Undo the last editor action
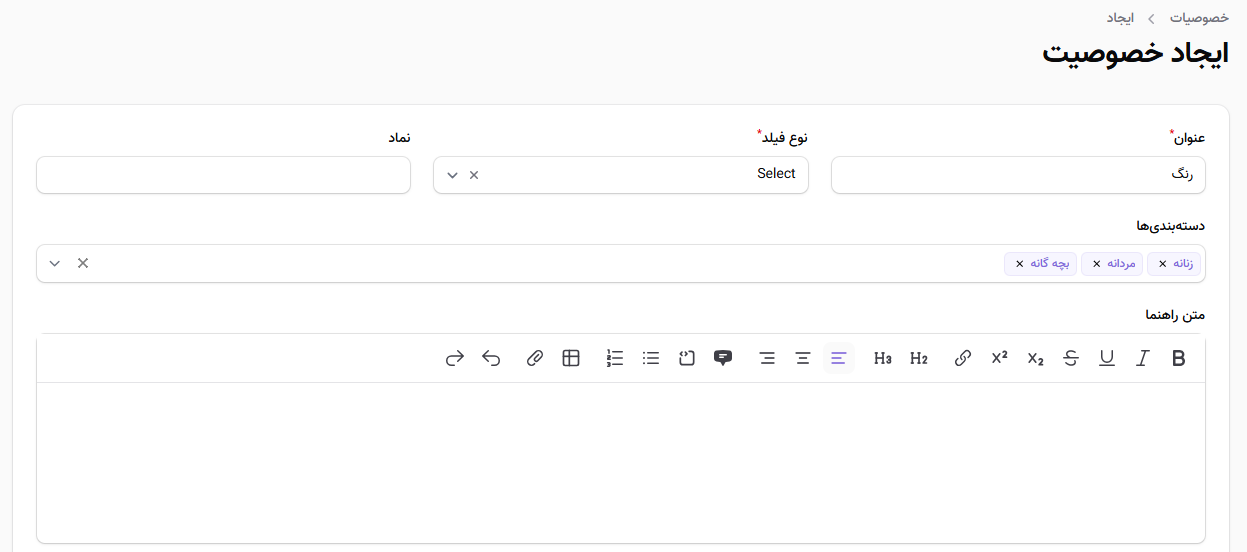The height and width of the screenshot is (552, 1247). tap(491, 358)
